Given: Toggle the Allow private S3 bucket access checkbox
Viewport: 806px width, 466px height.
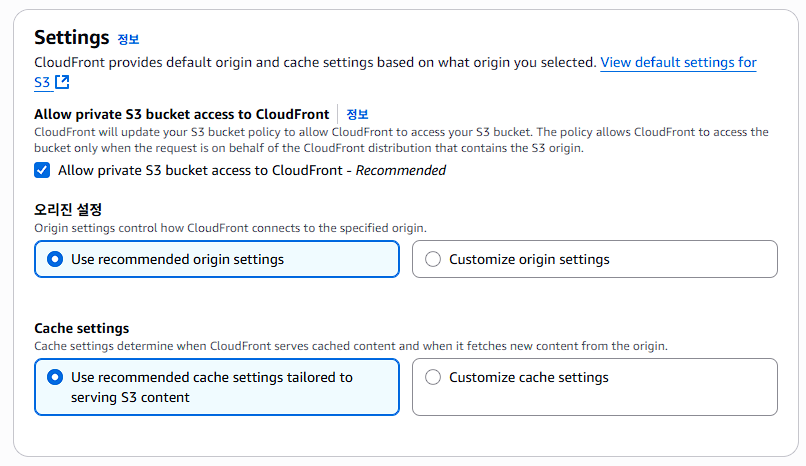Looking at the screenshot, I should coord(42,170).
